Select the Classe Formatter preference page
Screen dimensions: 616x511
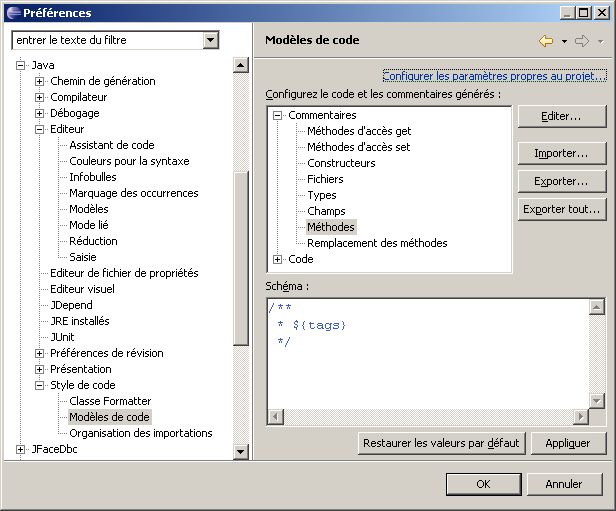pos(110,401)
